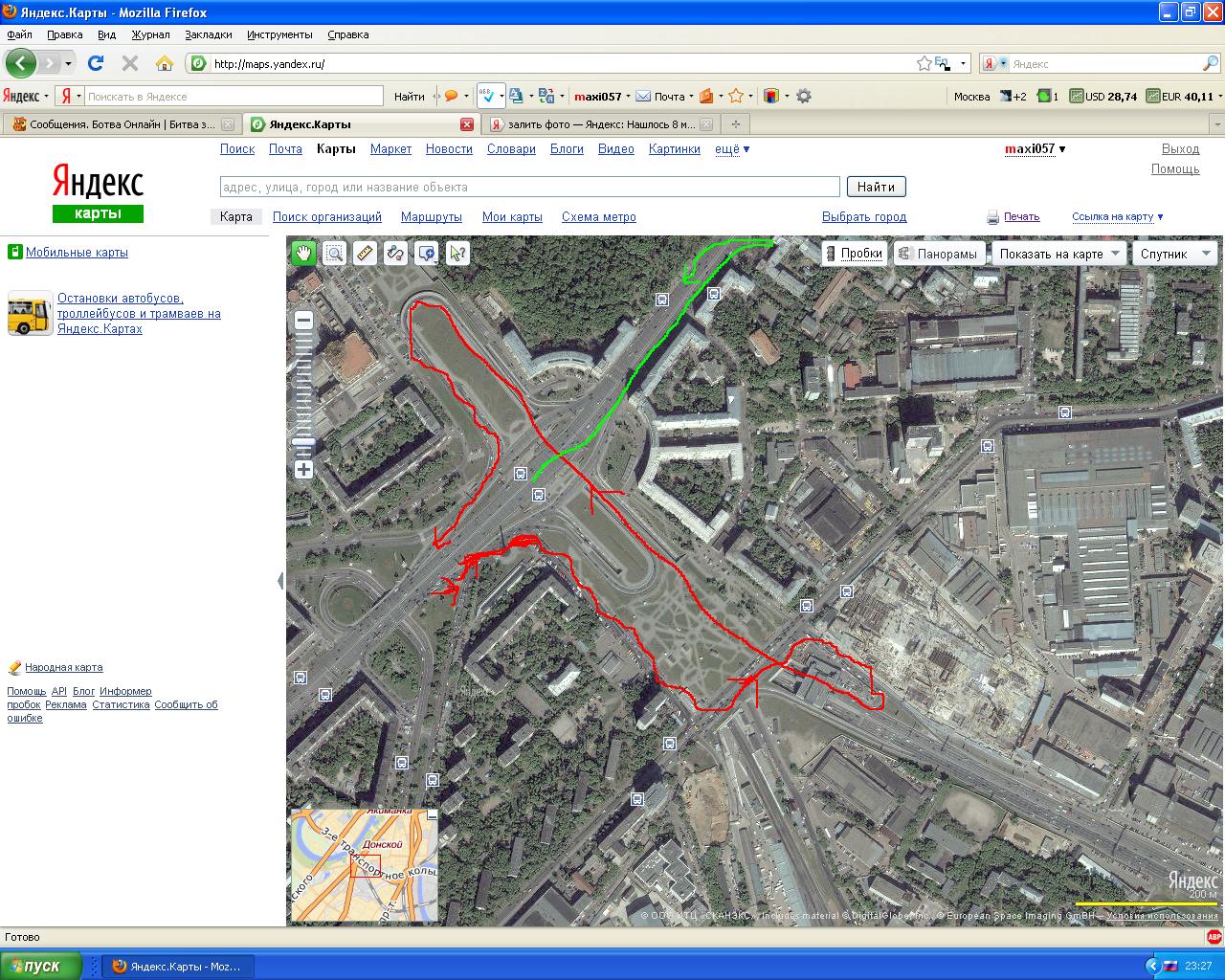The width and height of the screenshot is (1225, 980).
Task: Click the map zoom in plus button
Action: click(x=303, y=469)
